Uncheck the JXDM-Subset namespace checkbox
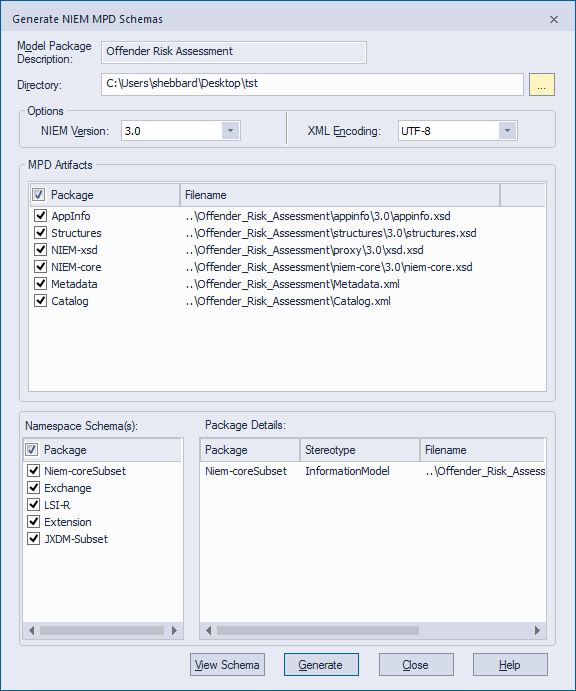The height and width of the screenshot is (691, 576). pyautogui.click(x=33, y=539)
